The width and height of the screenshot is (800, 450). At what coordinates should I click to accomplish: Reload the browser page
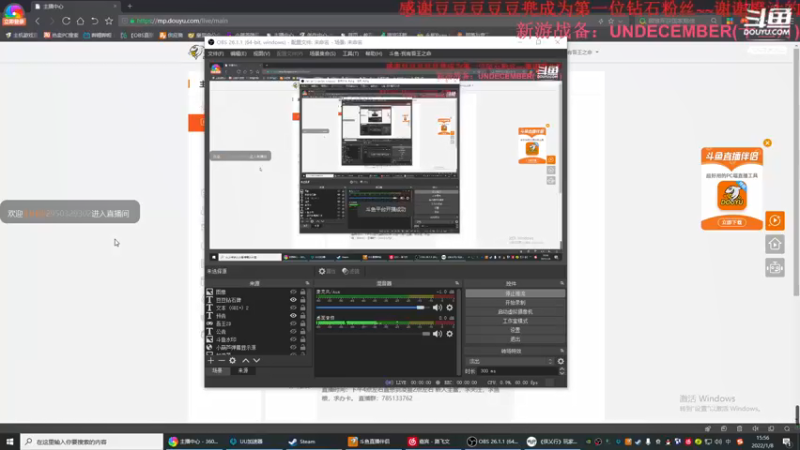point(66,21)
